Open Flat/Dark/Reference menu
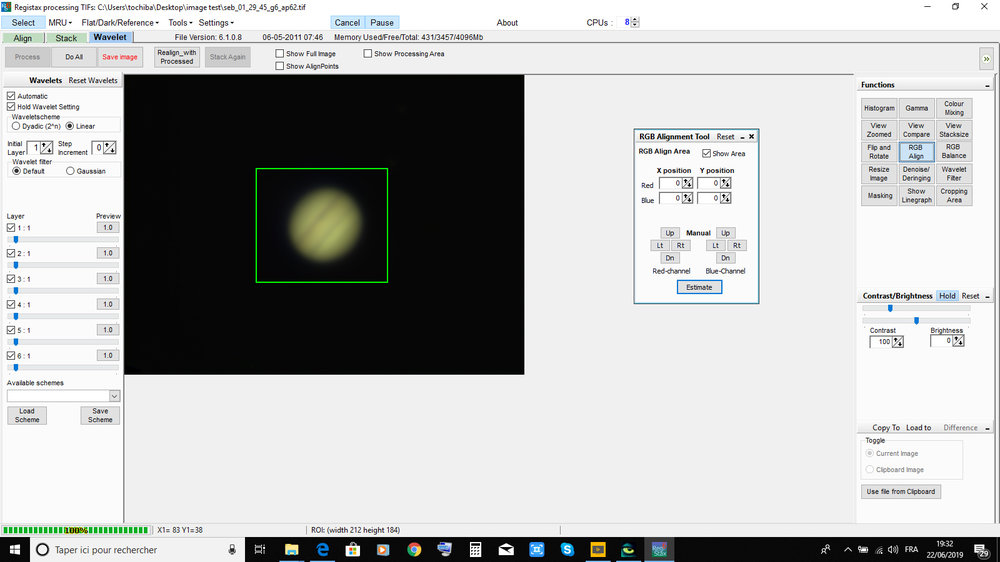 (x=120, y=22)
